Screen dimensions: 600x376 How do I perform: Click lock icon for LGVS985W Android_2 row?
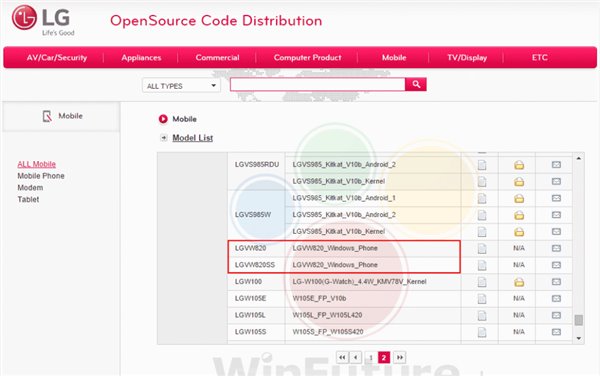[519, 215]
